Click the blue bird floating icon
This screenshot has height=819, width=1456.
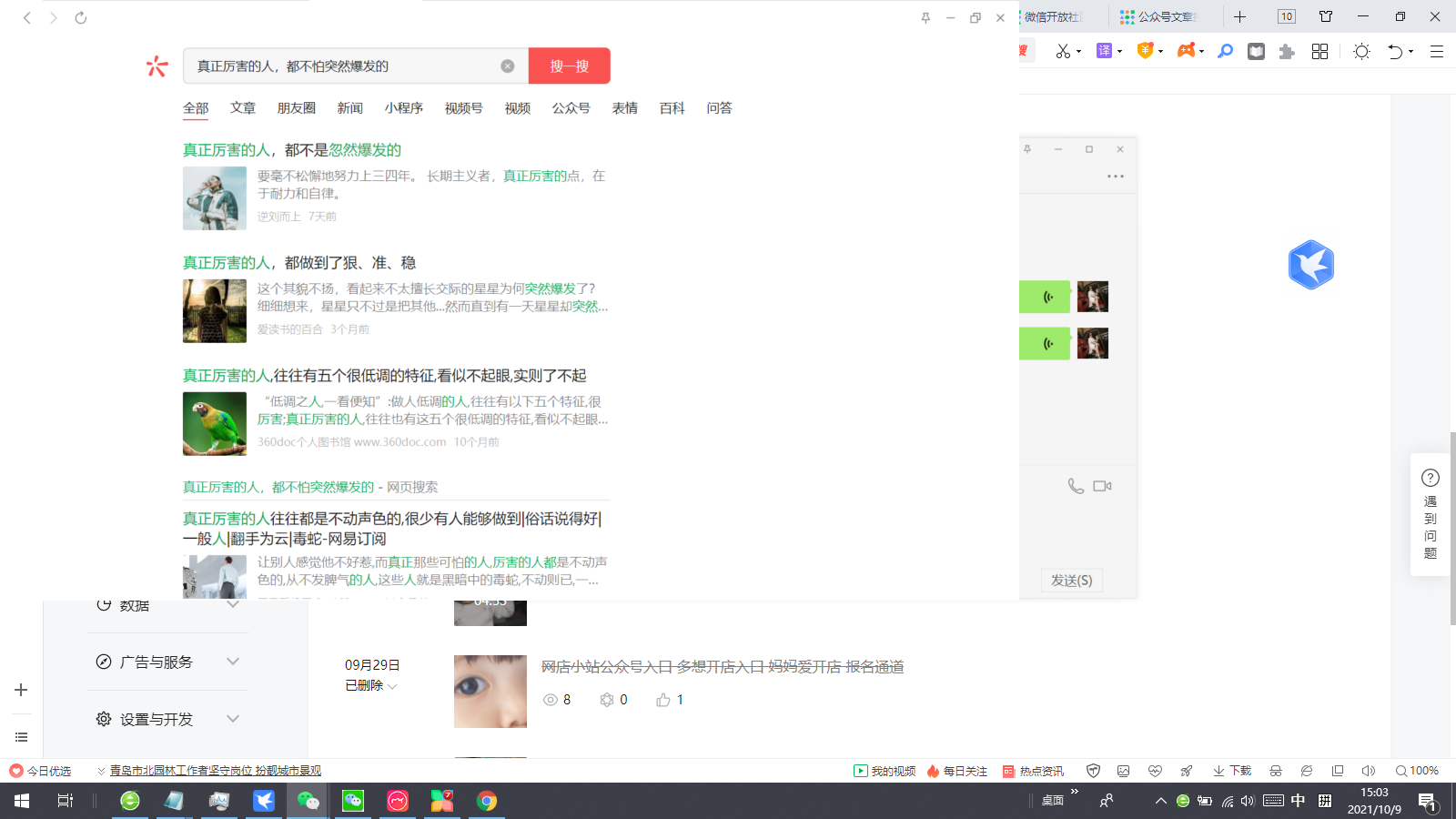(x=1311, y=265)
